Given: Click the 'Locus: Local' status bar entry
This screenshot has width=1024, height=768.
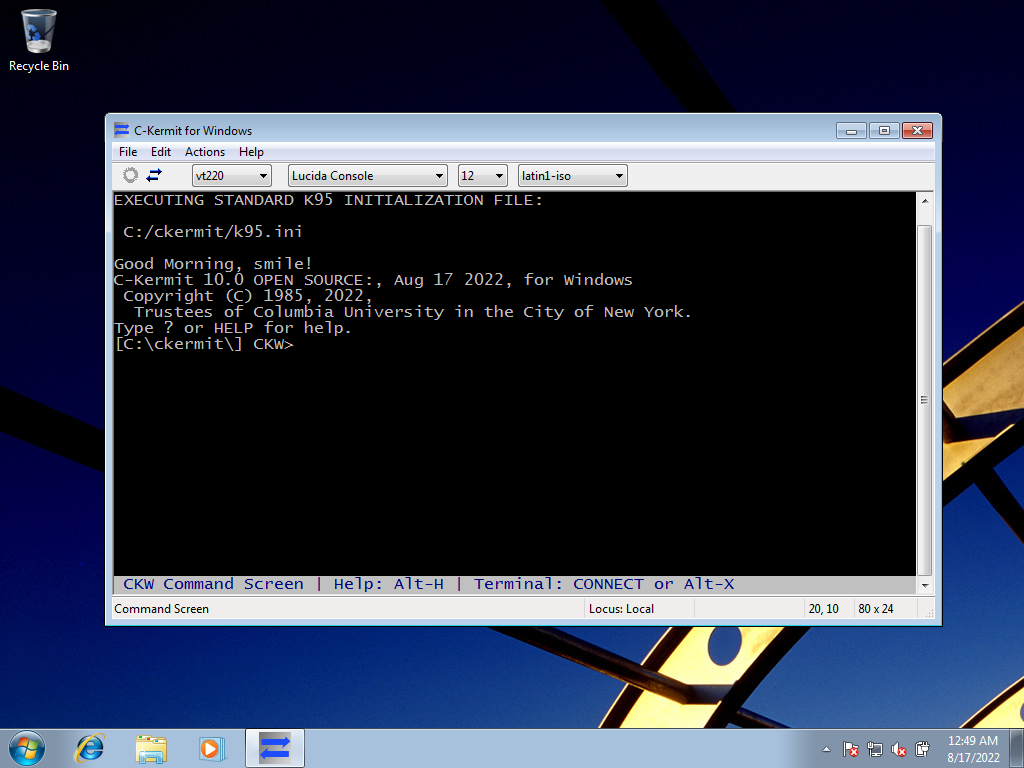Looking at the screenshot, I should coord(621,609).
